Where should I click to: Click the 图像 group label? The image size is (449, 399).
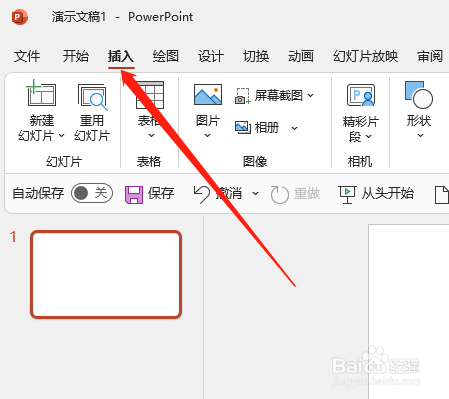255,162
